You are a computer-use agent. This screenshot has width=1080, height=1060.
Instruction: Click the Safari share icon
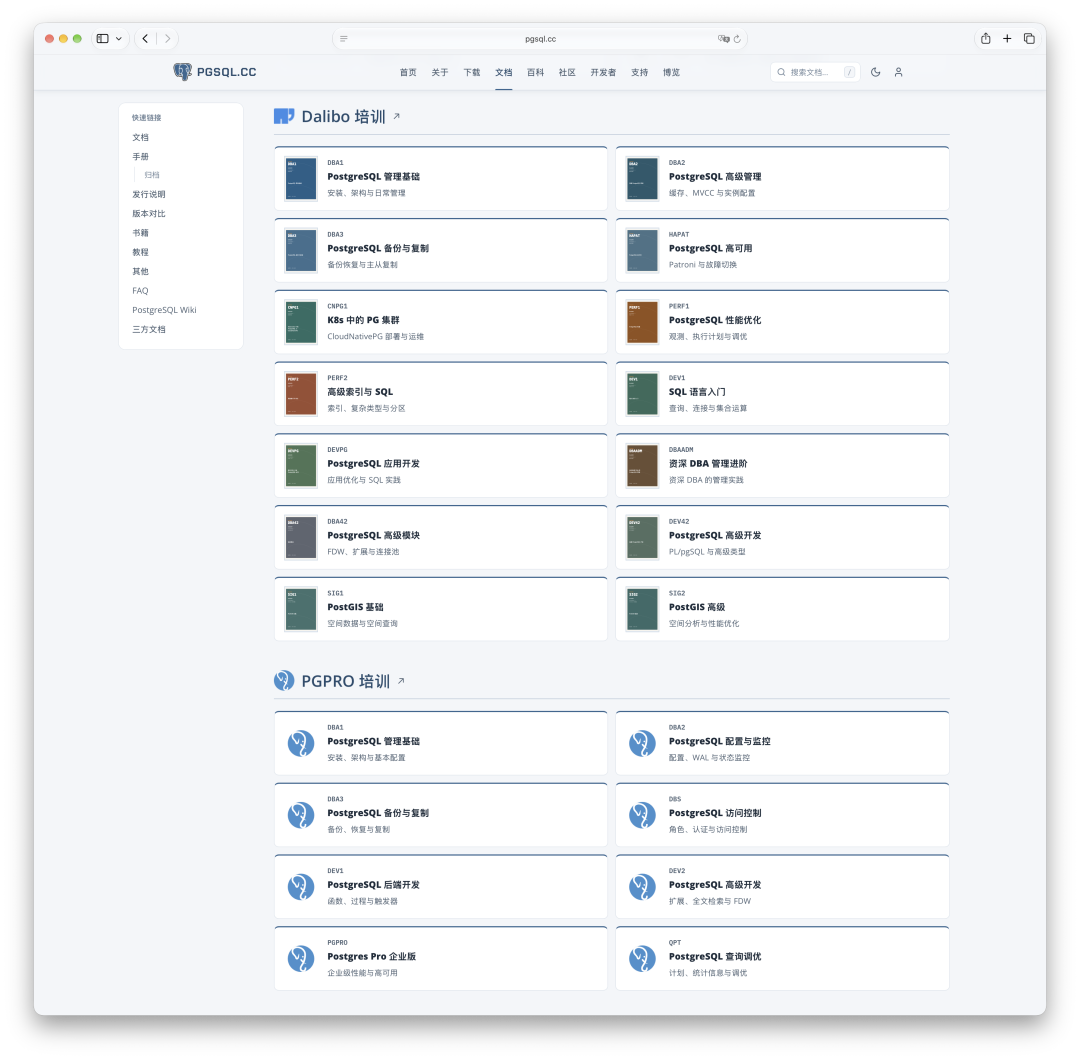pyautogui.click(x=986, y=39)
